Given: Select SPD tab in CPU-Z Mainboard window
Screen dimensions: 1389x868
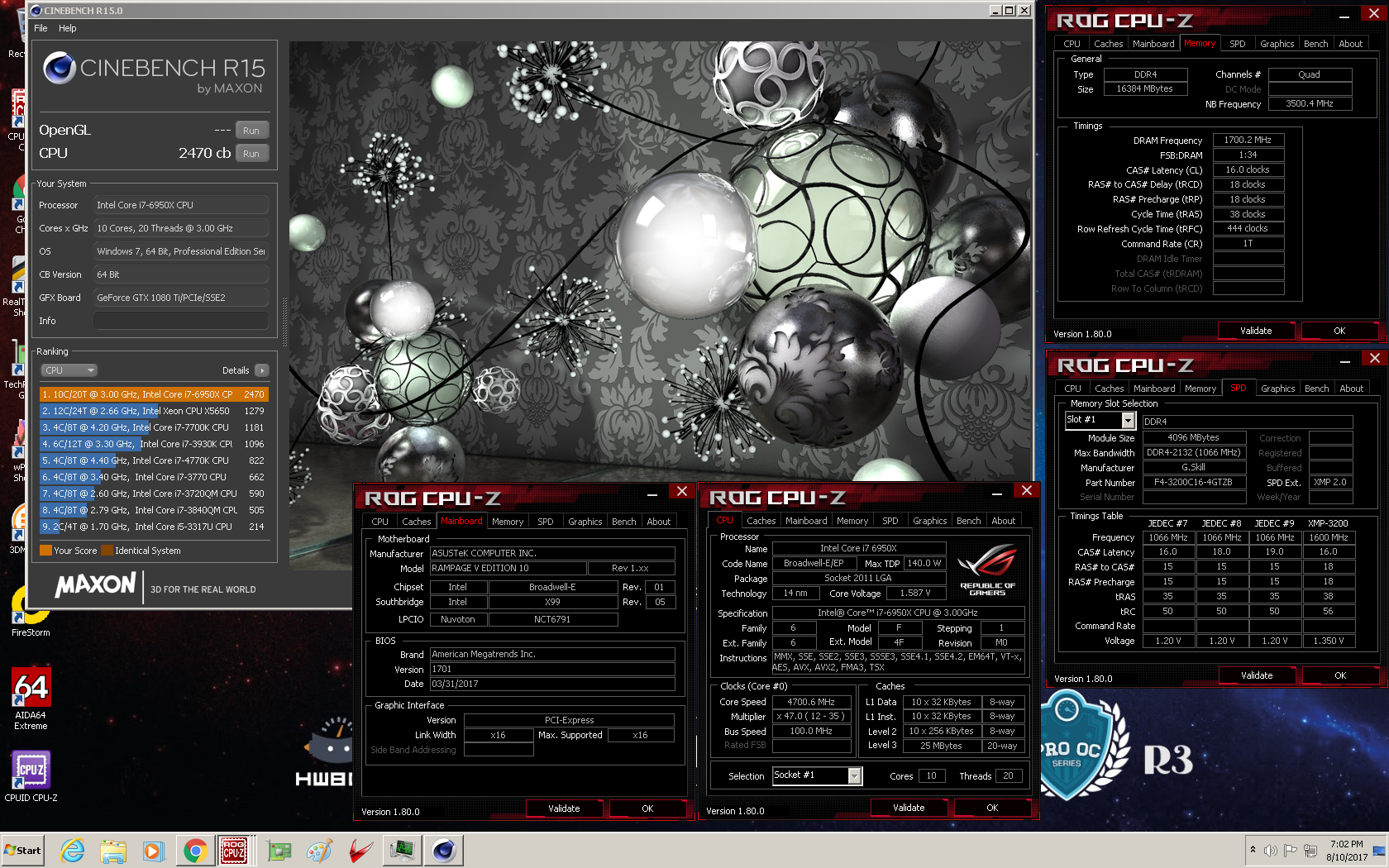Looking at the screenshot, I should 546,522.
